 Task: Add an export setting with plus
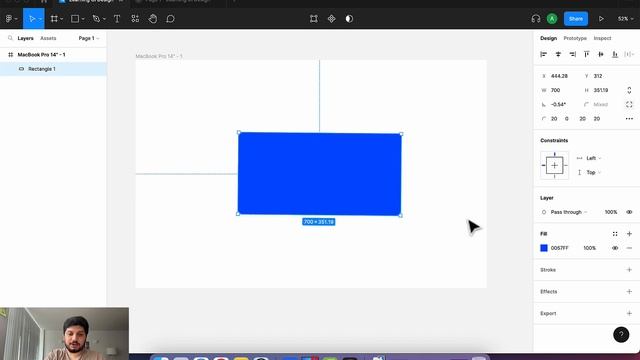tap(629, 313)
